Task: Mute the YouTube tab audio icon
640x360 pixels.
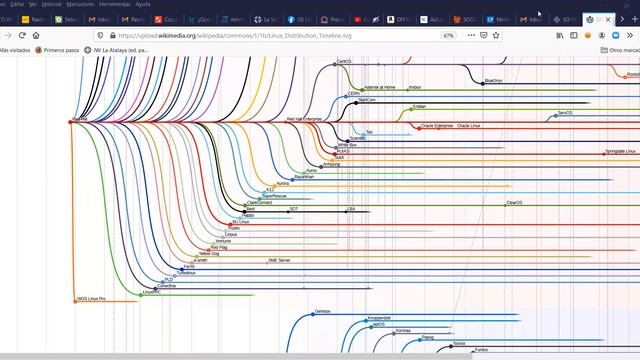Action: (376, 19)
